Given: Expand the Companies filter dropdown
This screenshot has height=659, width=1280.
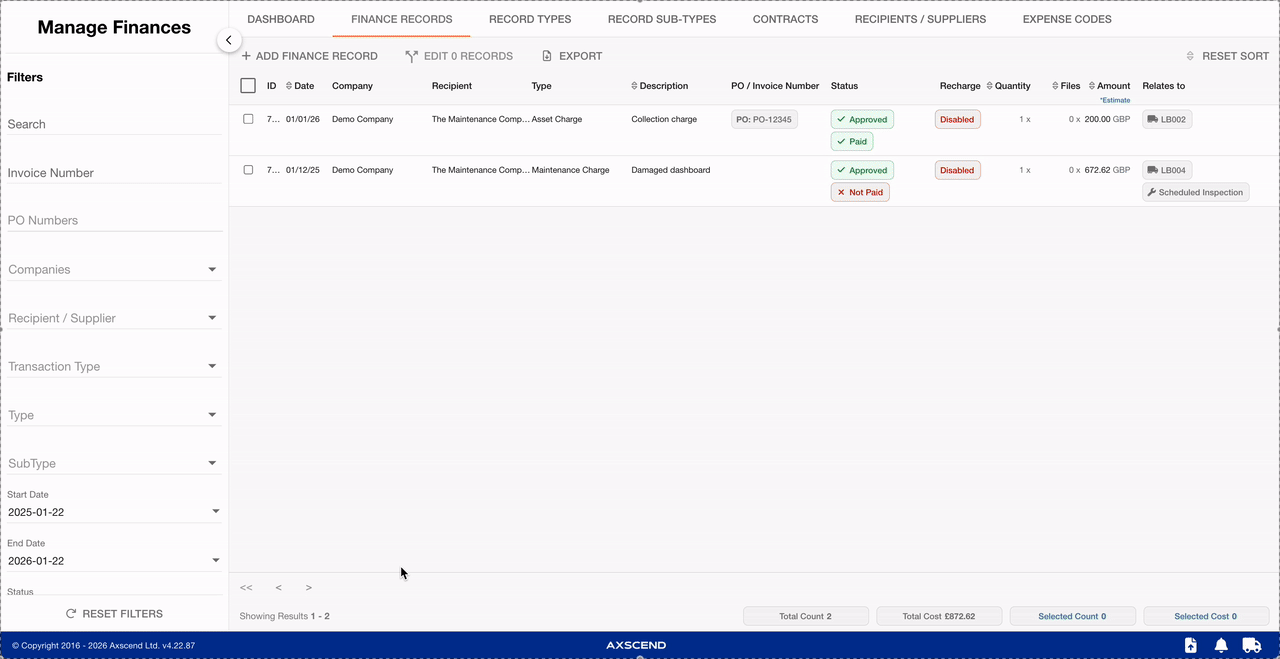Looking at the screenshot, I should coord(212,270).
